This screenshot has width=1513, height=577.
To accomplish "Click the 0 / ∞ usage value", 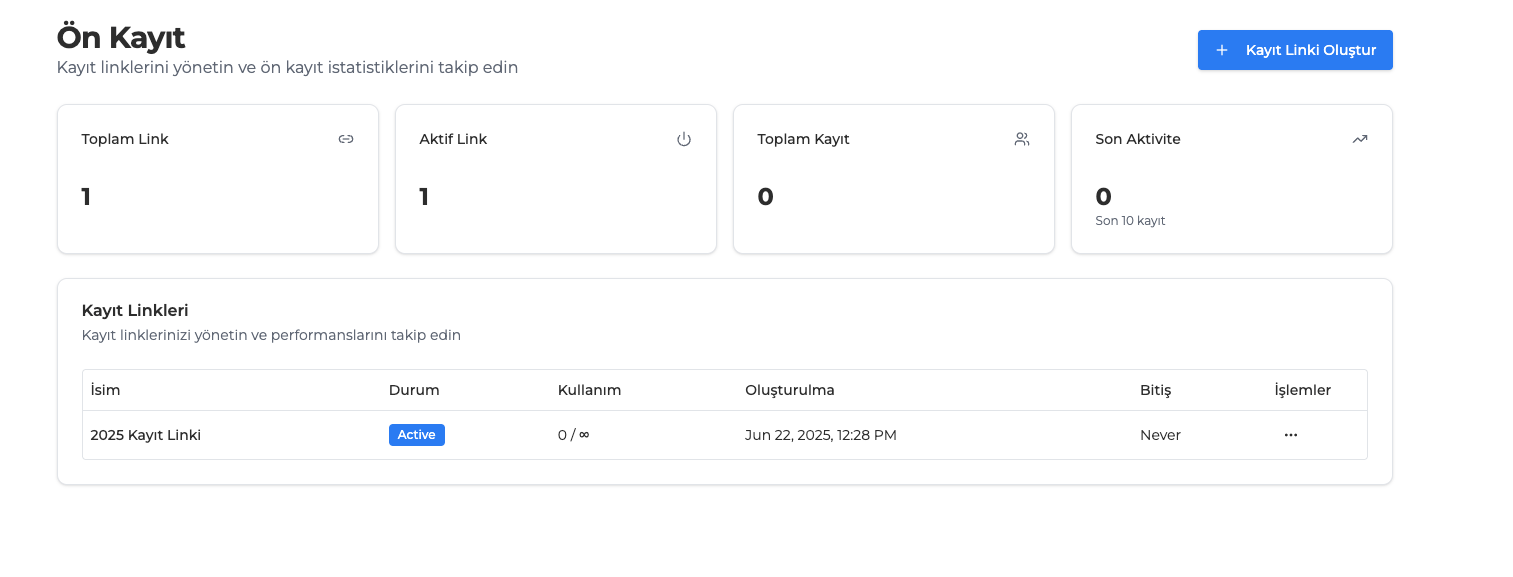I will pyautogui.click(x=573, y=435).
